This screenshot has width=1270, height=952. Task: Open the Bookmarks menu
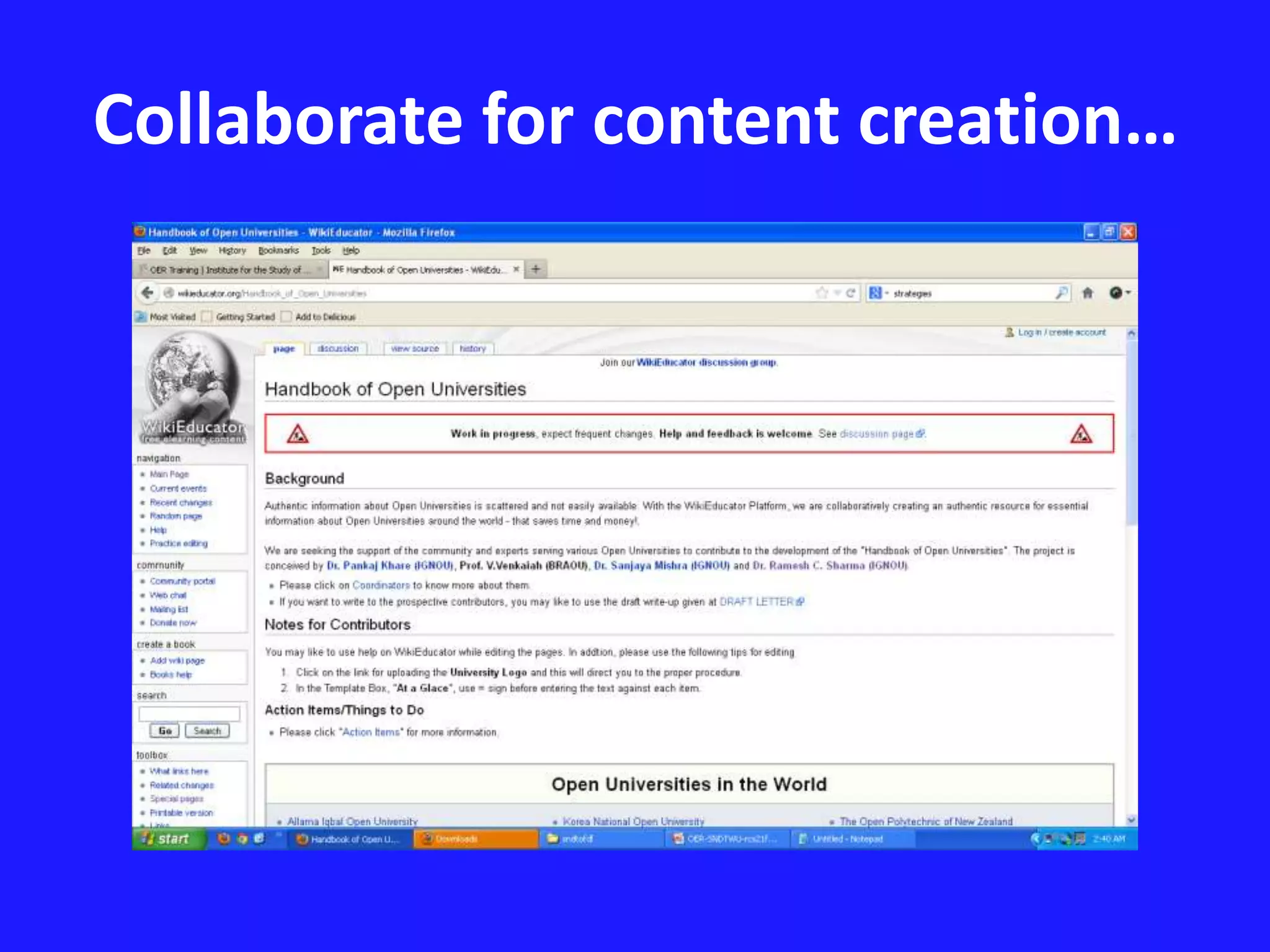point(278,250)
